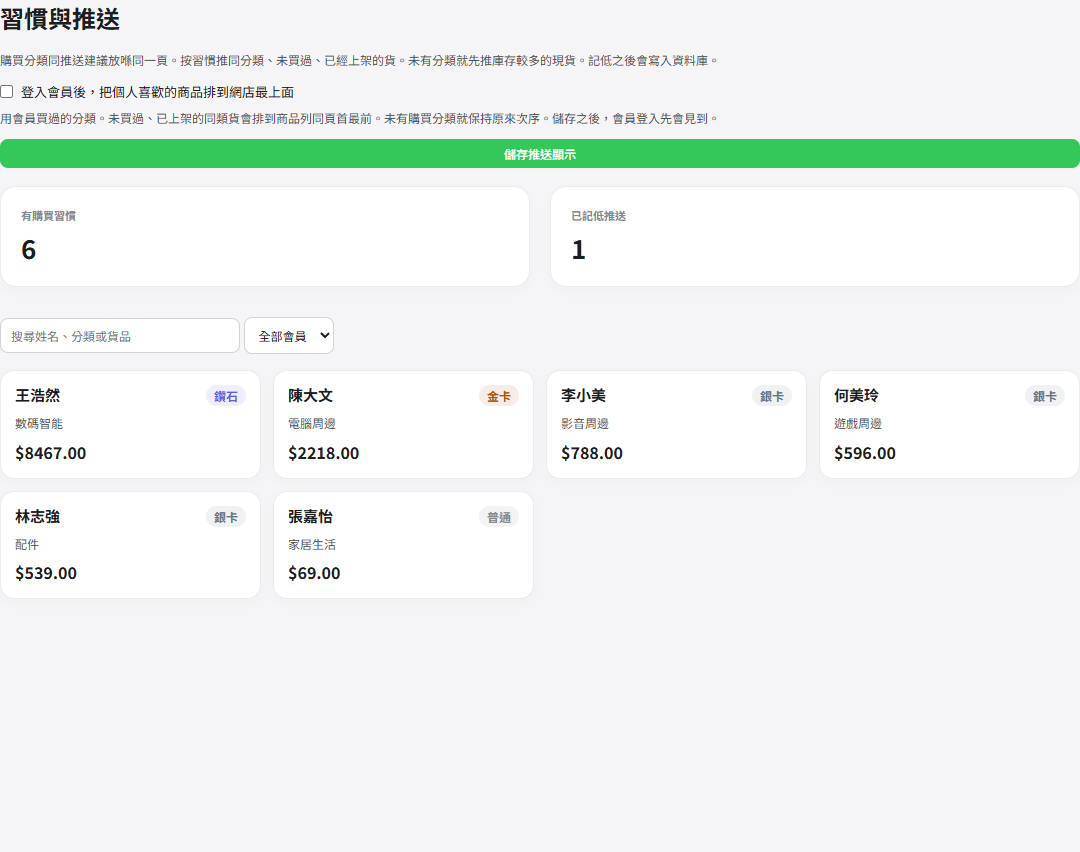Viewport: 1080px width, 852px height.
Task: Click the $69.00 amount
Action: tap(314, 573)
